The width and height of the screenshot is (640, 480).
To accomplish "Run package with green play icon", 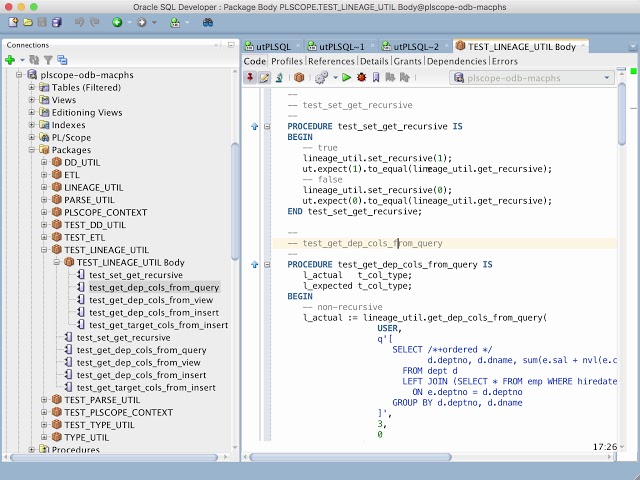I will pos(347,77).
